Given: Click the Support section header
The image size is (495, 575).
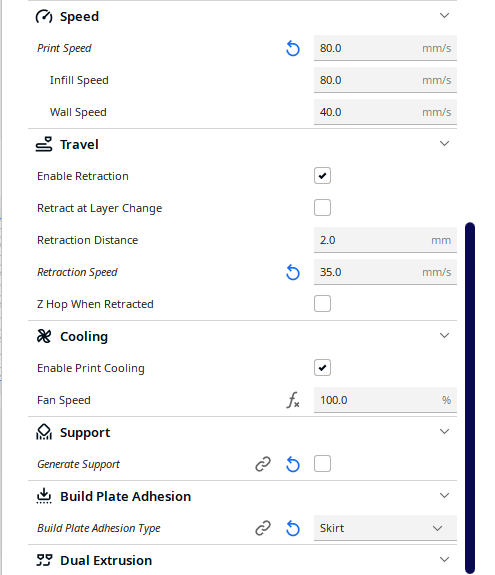Looking at the screenshot, I should pos(242,432).
